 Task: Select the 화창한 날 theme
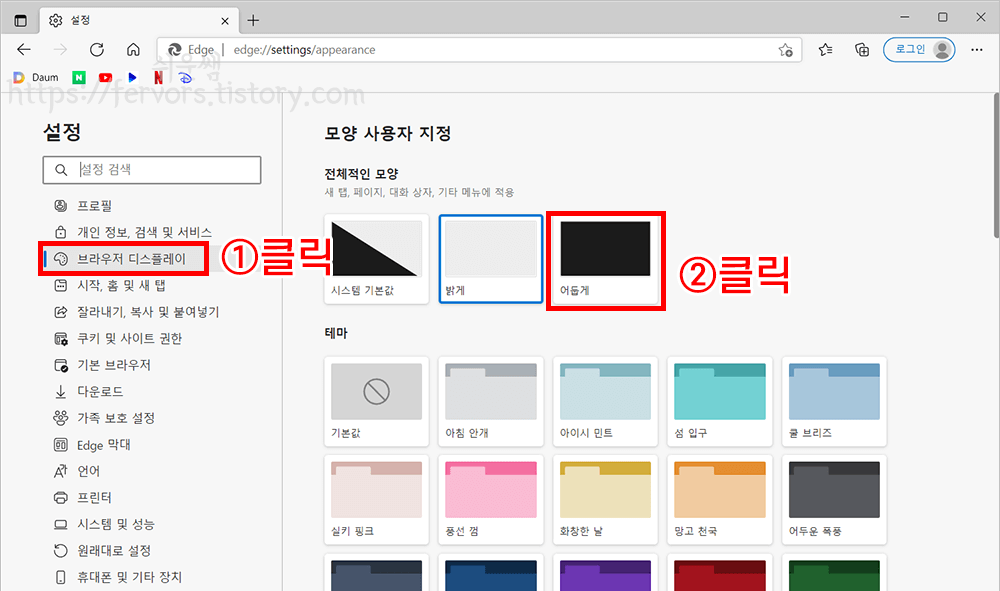click(x=605, y=500)
